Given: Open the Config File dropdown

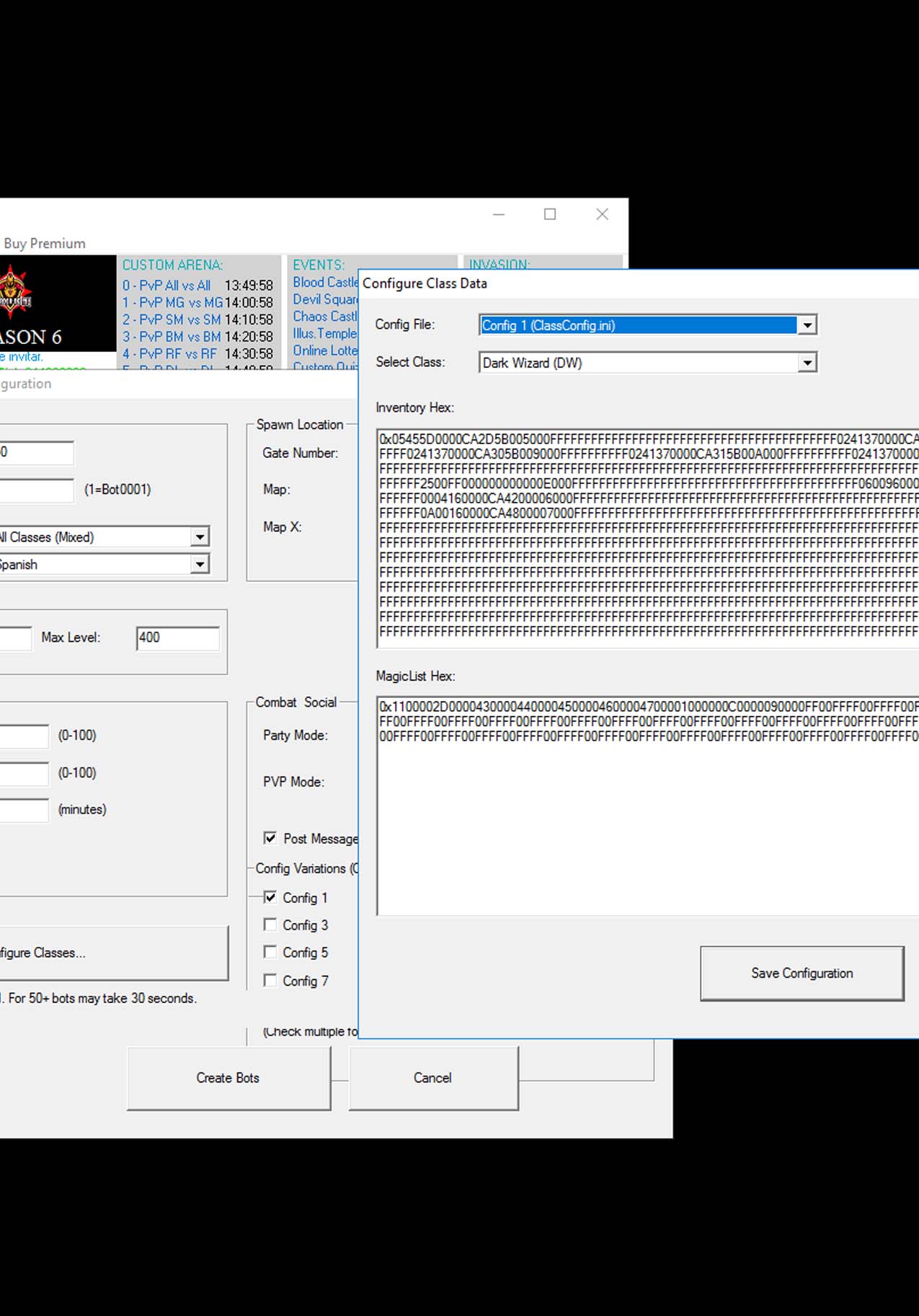Looking at the screenshot, I should [807, 325].
